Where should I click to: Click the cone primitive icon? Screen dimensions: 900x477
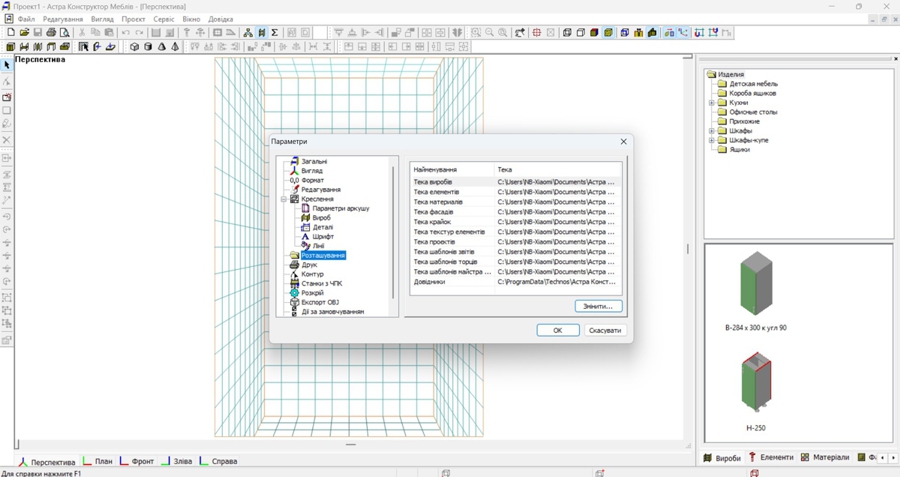[x=161, y=46]
